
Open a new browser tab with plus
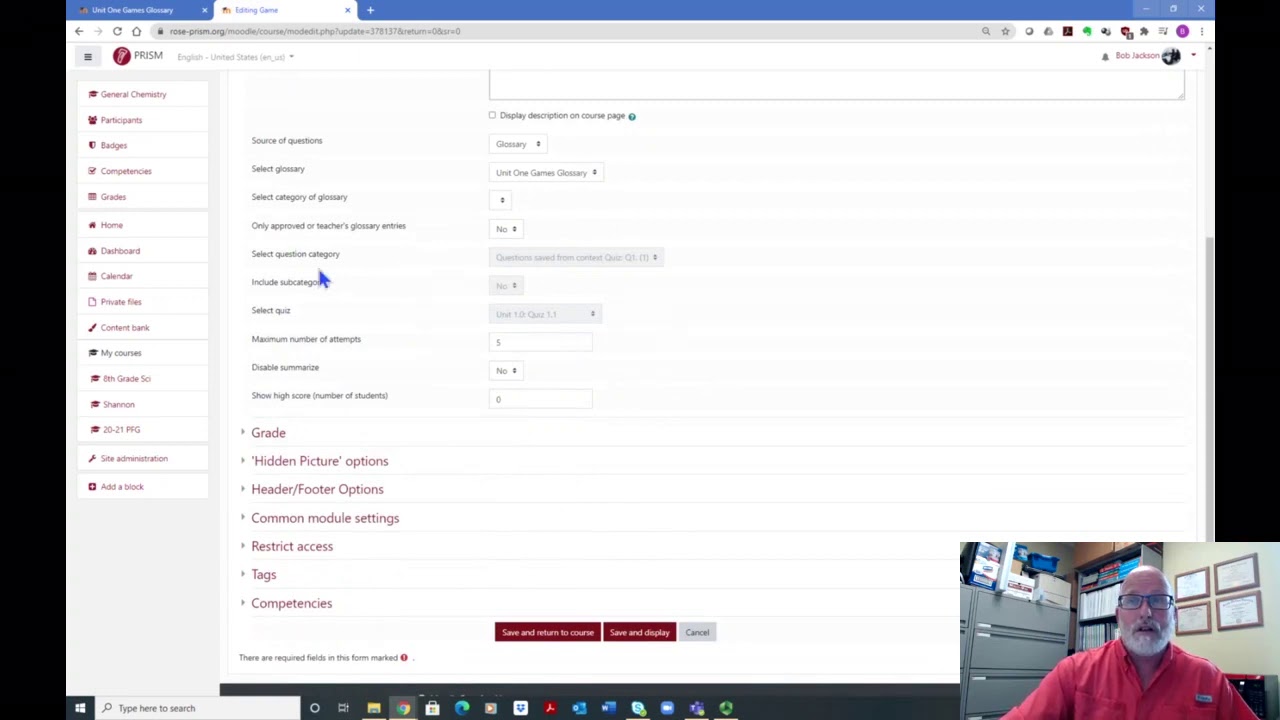click(370, 10)
